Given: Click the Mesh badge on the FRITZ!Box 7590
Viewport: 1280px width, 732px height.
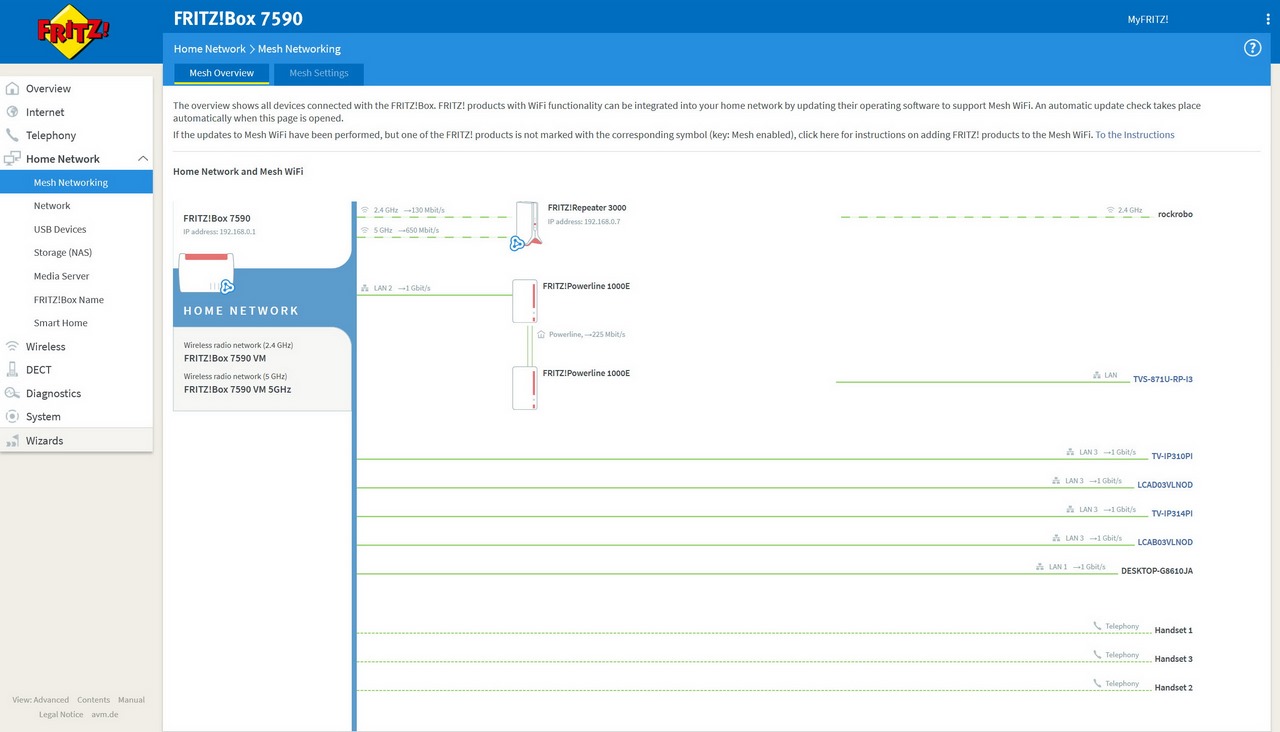Looking at the screenshot, I should (227, 287).
